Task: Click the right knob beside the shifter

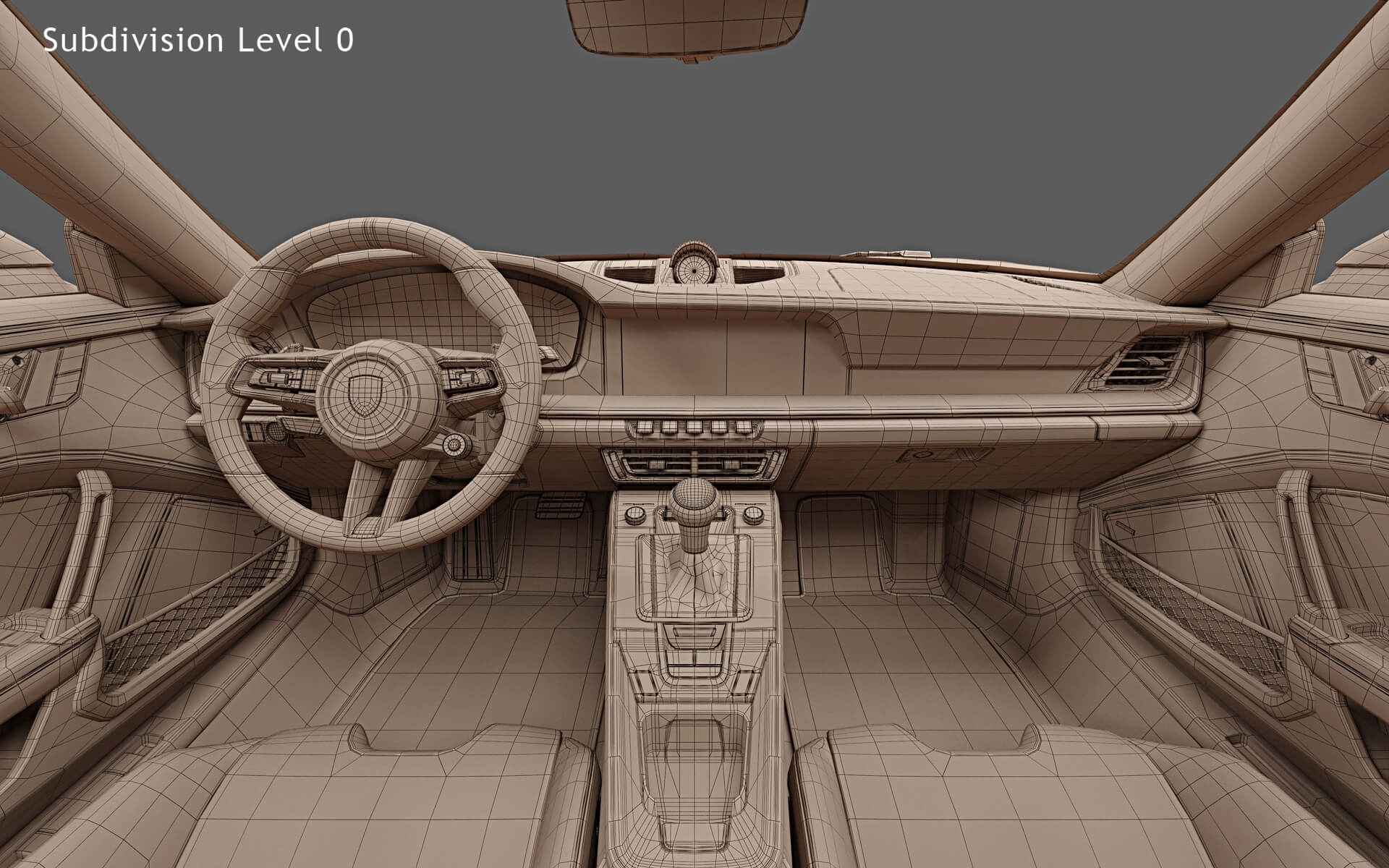Action: coord(752,514)
